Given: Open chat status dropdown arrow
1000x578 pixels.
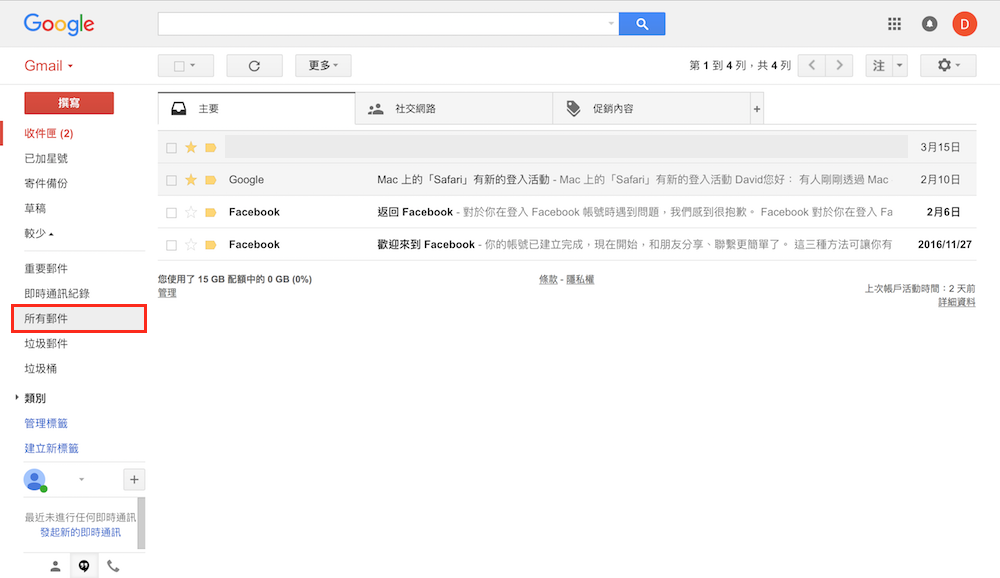Looking at the screenshot, I should pyautogui.click(x=81, y=479).
